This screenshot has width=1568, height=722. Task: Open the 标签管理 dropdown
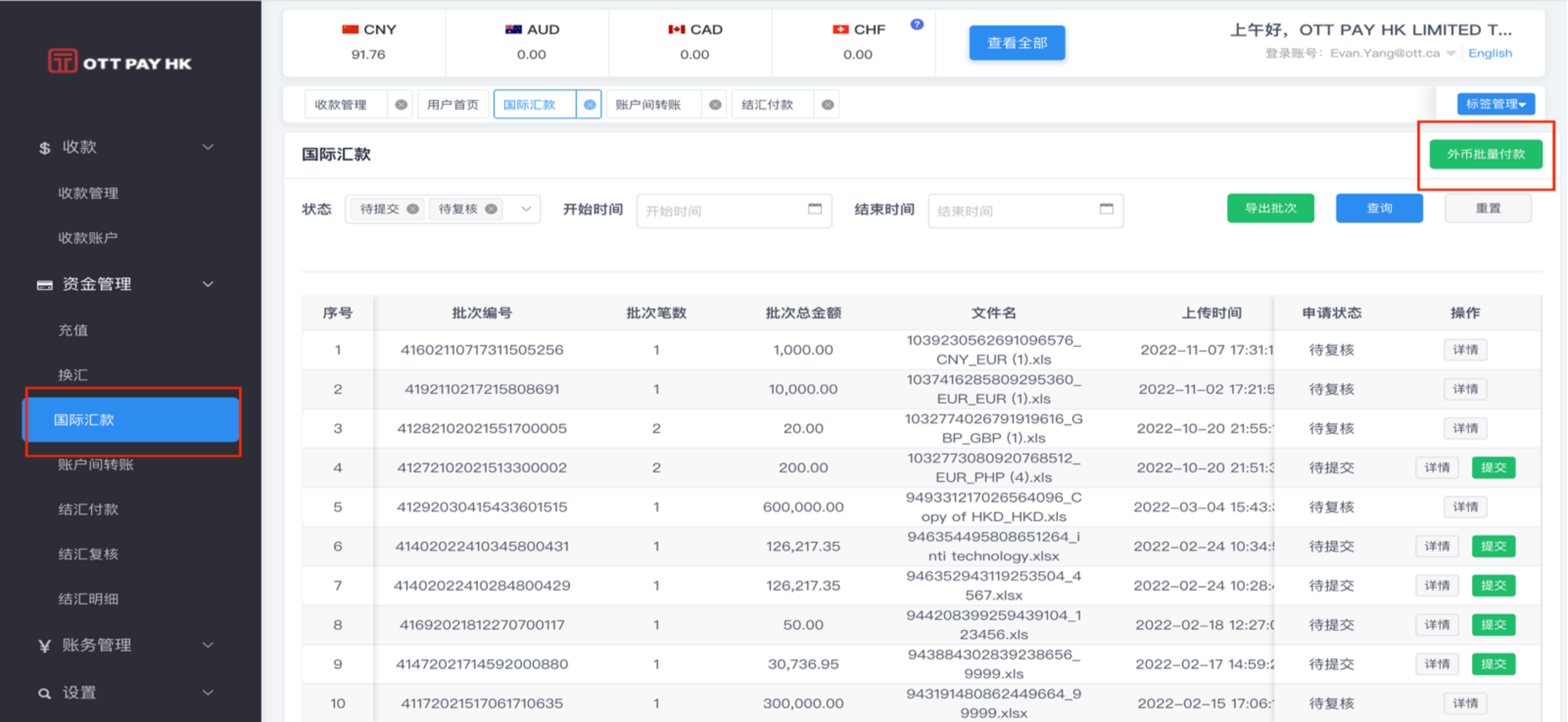pyautogui.click(x=1496, y=103)
